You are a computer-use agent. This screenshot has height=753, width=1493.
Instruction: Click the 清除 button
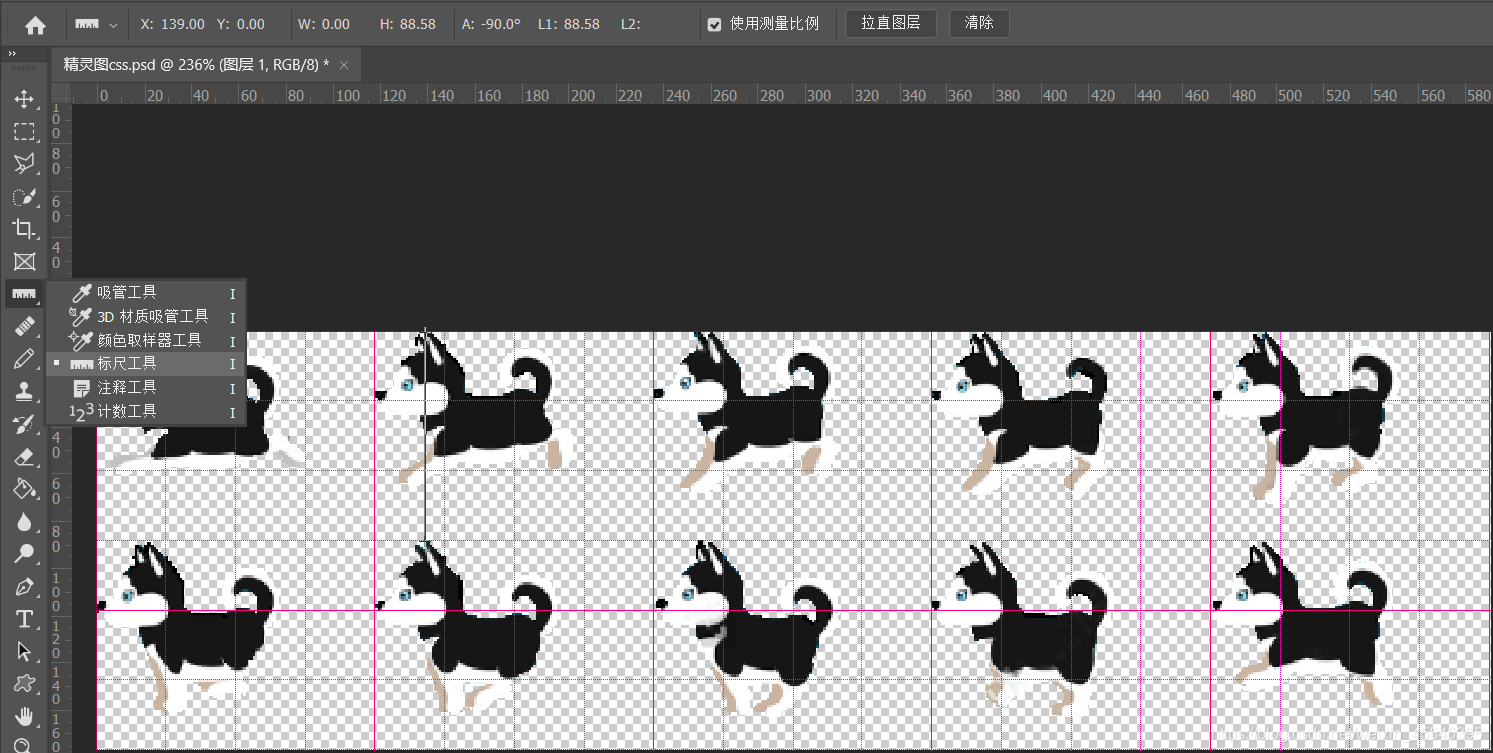coord(979,23)
